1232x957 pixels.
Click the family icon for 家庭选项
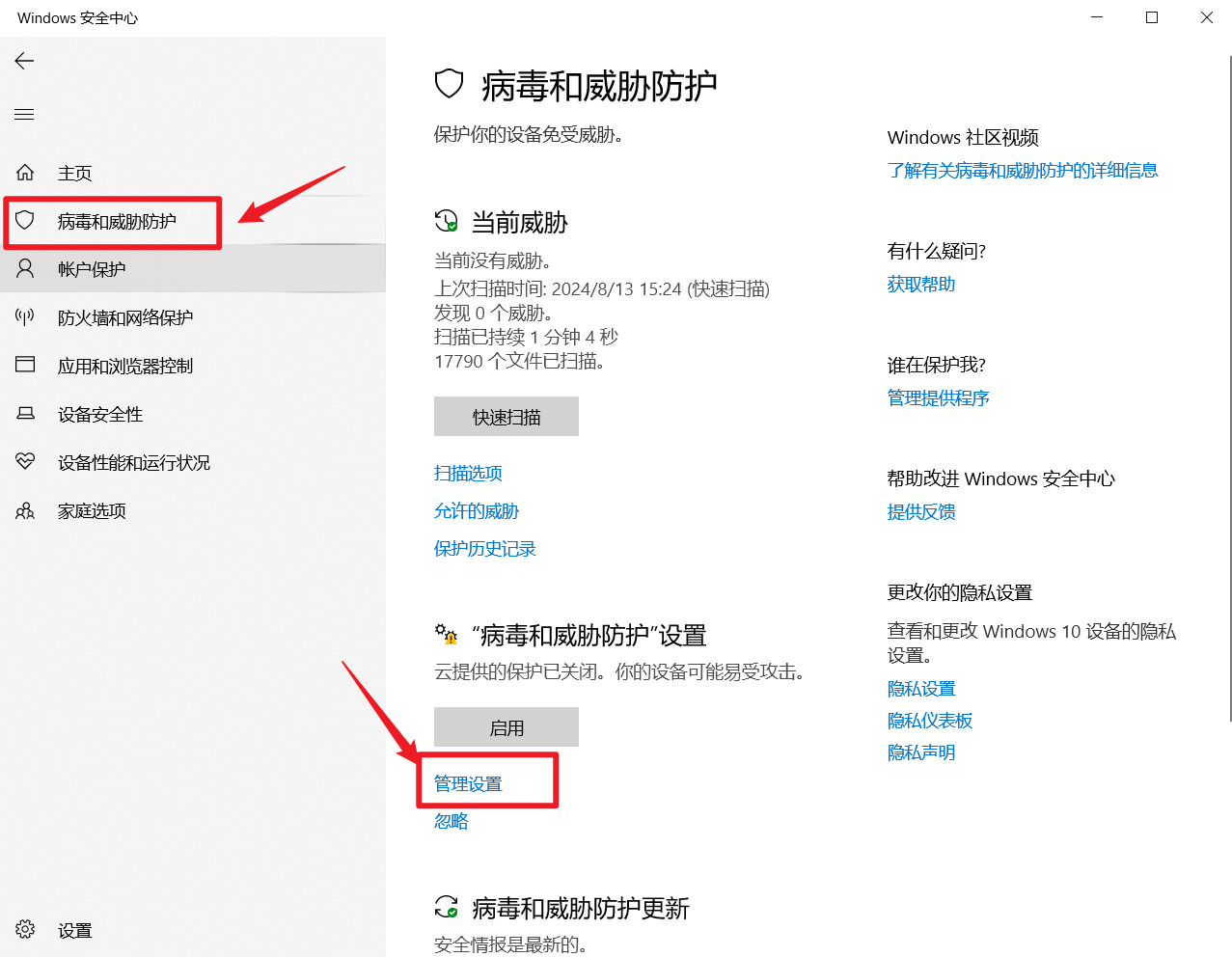(x=25, y=510)
